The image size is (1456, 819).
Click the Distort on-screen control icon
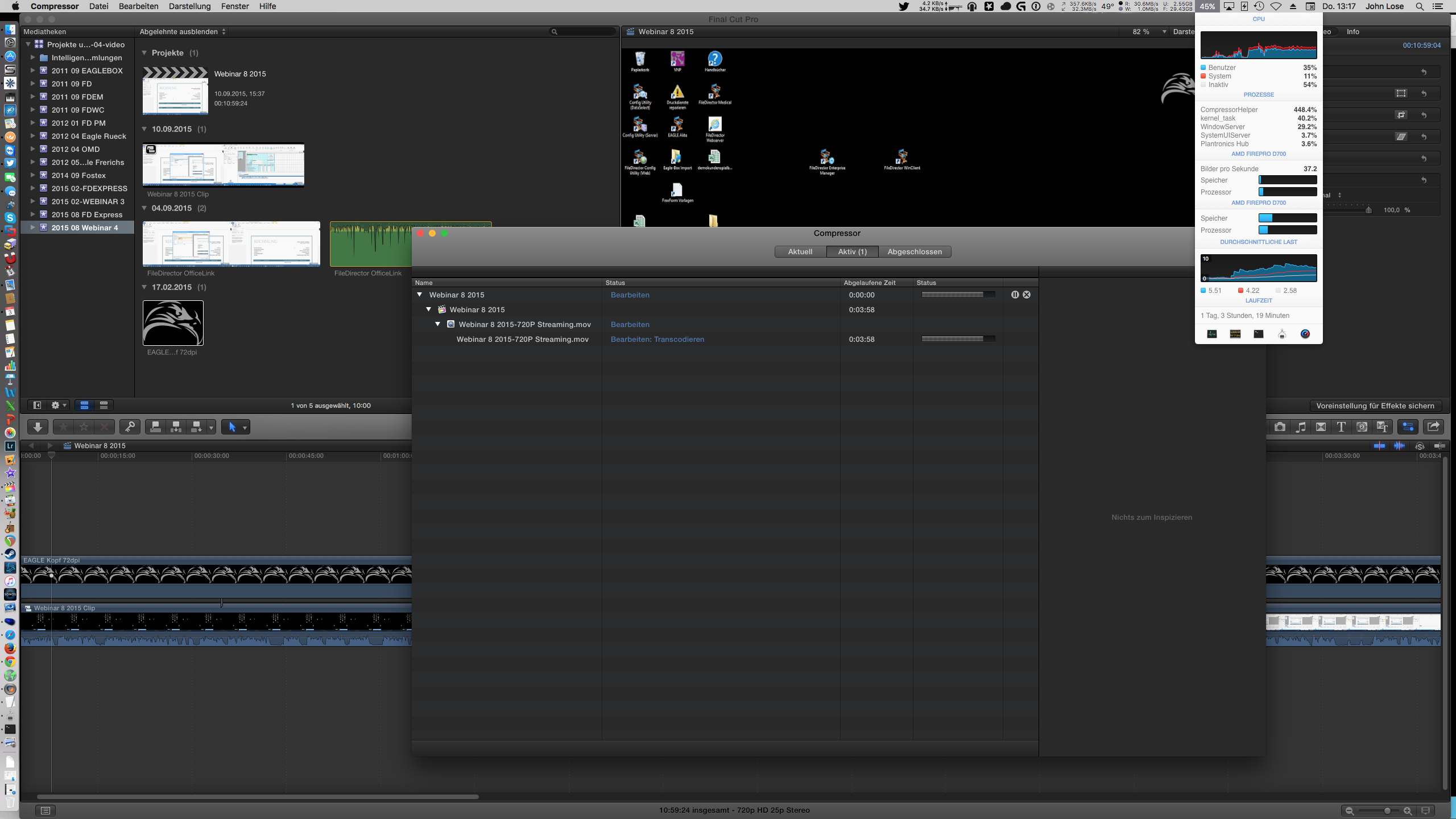tap(1401, 136)
